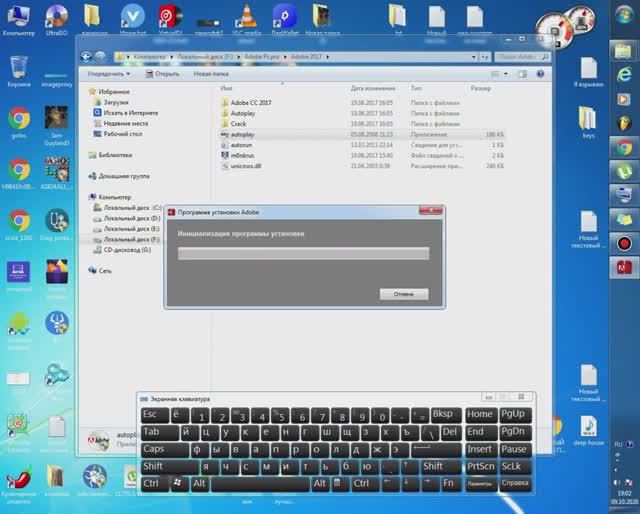Click the Chrome taskbar icon
The width and height of the screenshot is (640, 514).
(624, 147)
